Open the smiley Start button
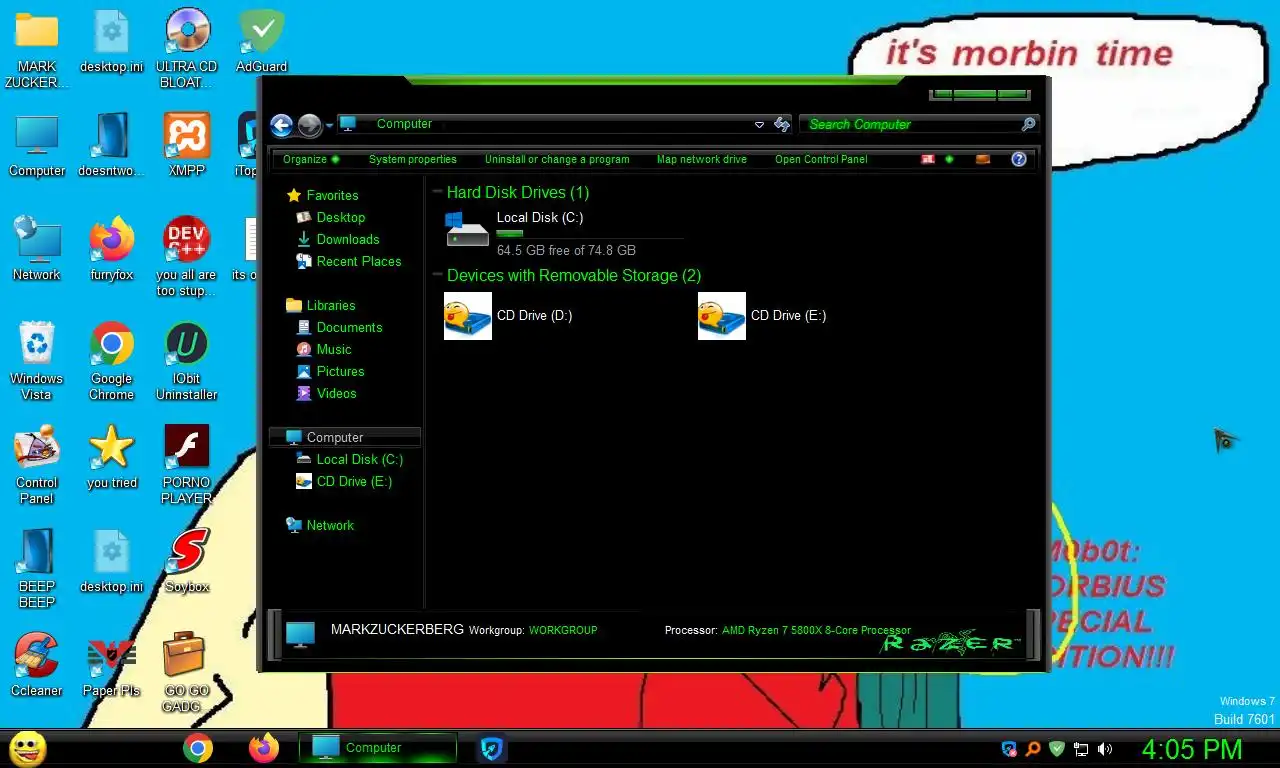1280x768 pixels. 28,747
